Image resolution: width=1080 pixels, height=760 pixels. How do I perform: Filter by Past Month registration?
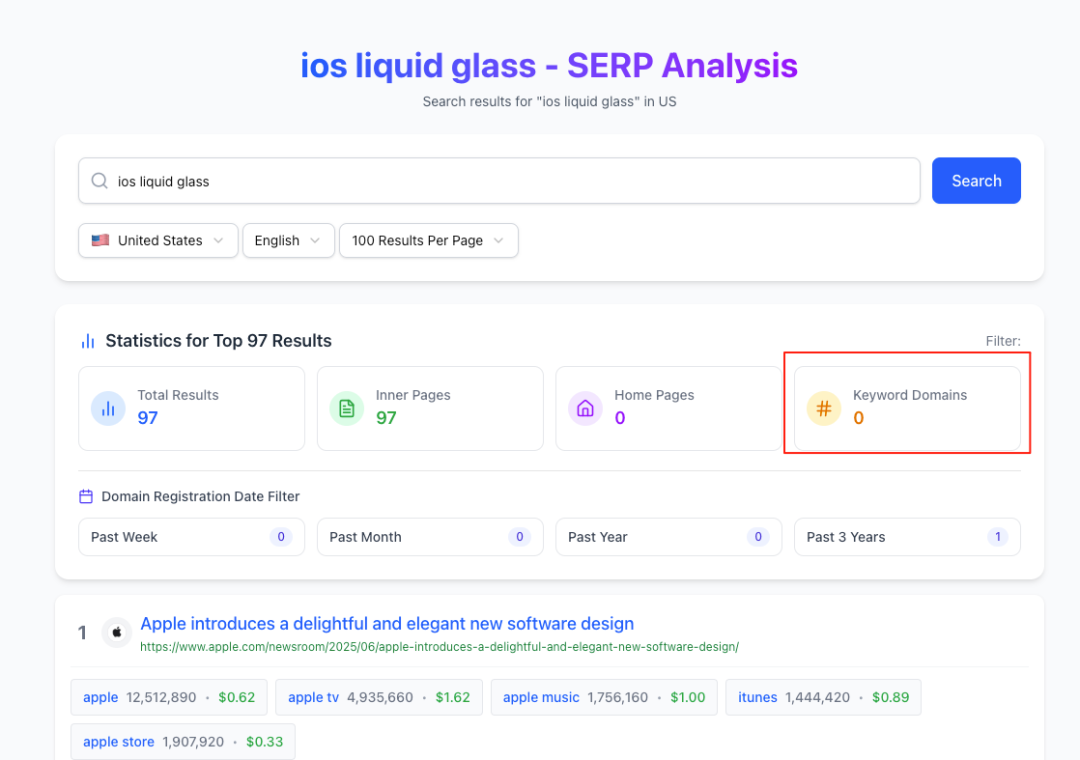(430, 537)
